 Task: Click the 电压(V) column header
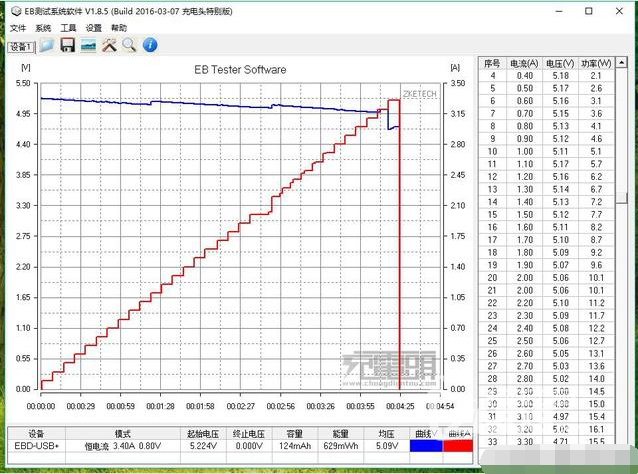tap(560, 63)
